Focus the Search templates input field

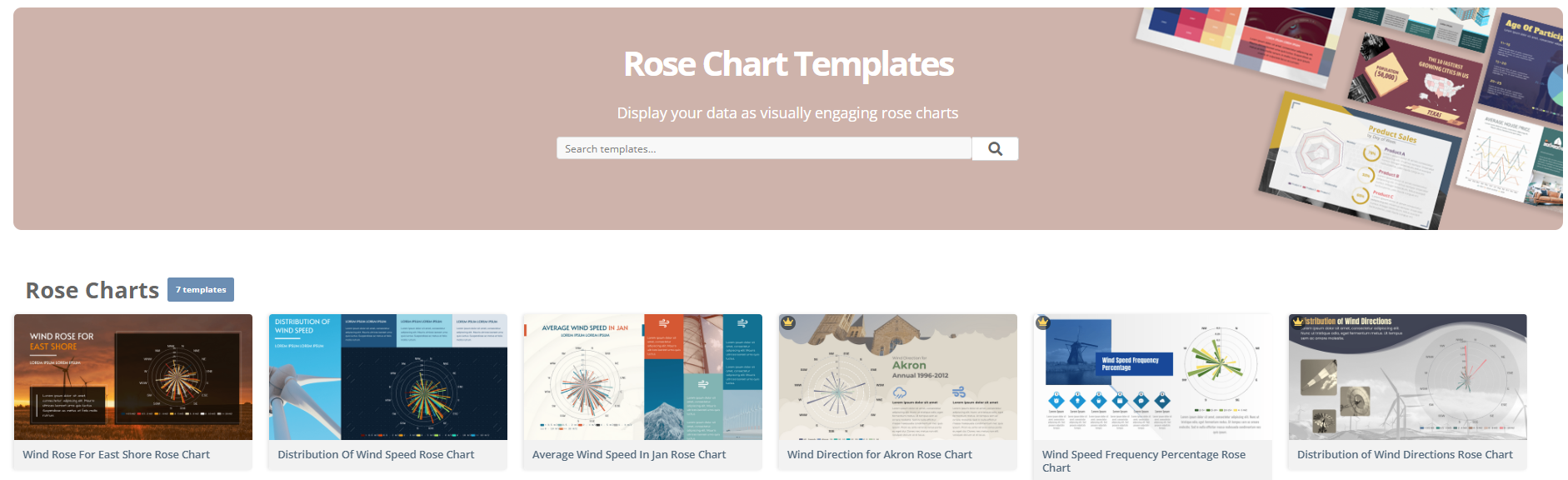click(763, 148)
